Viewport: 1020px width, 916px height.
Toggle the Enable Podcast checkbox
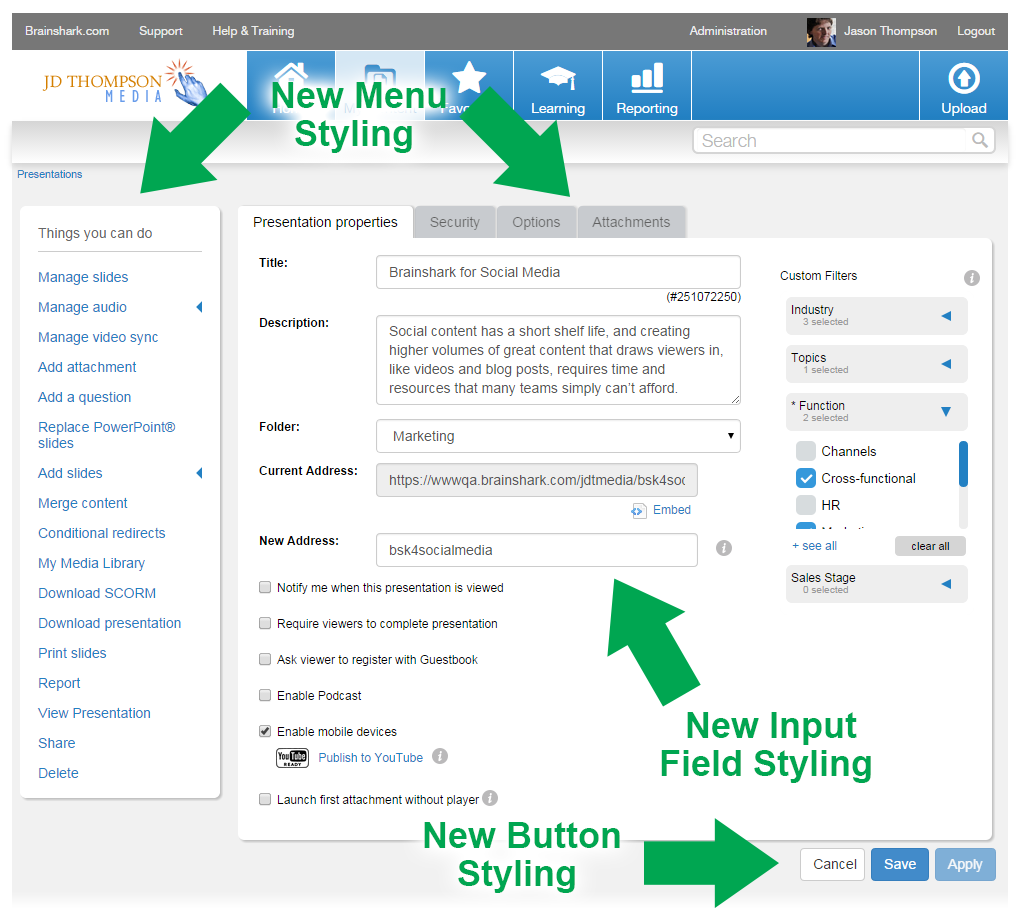265,695
